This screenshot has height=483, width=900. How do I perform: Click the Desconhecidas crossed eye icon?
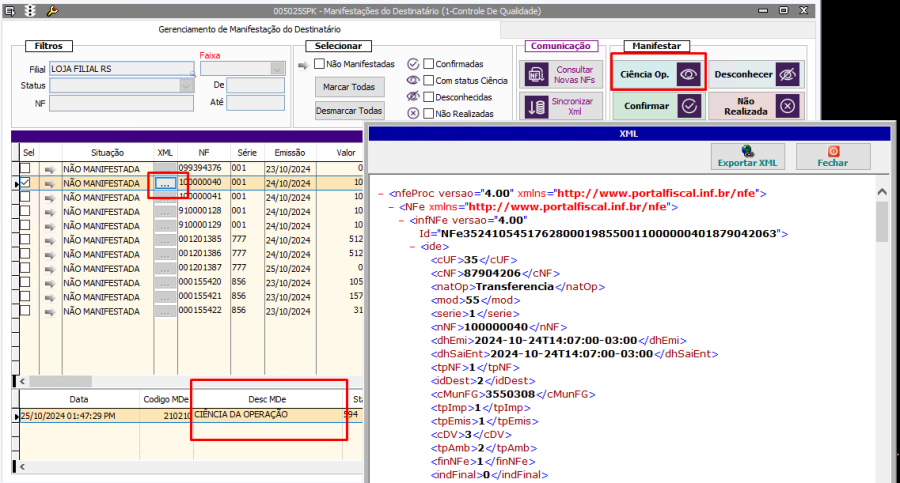click(x=413, y=96)
